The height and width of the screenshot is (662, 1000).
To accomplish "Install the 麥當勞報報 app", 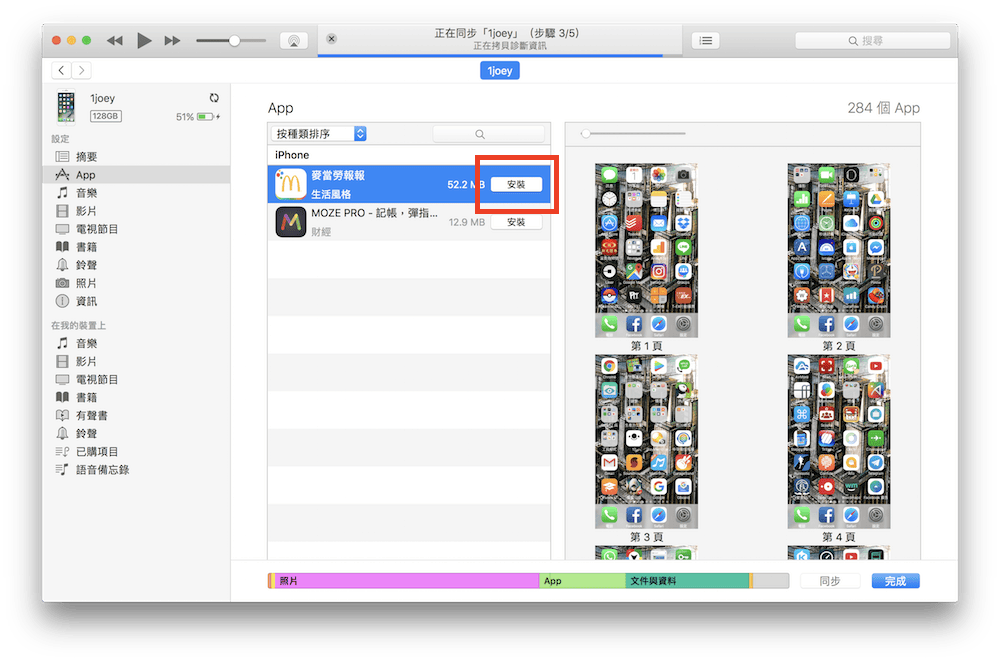I will tap(515, 183).
